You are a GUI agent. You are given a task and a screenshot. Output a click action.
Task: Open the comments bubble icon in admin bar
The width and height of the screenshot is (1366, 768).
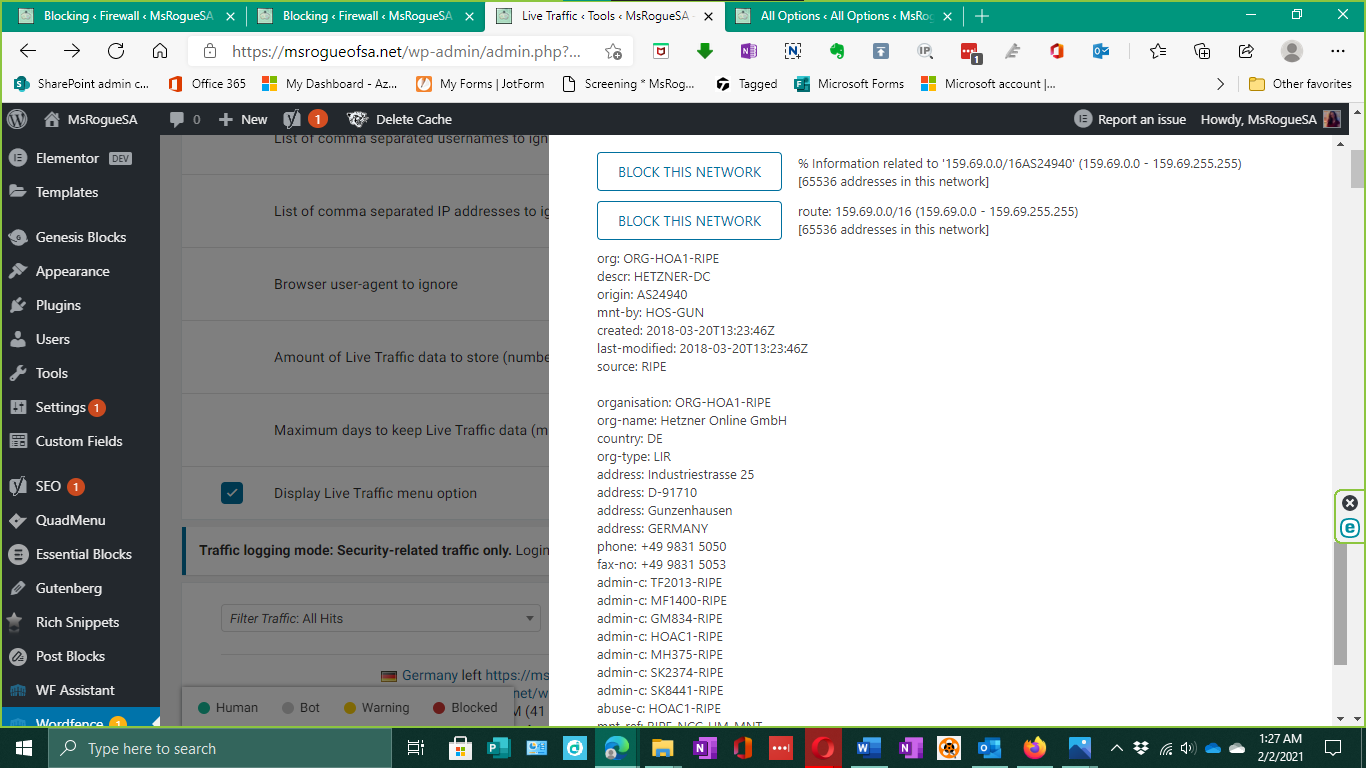click(177, 119)
